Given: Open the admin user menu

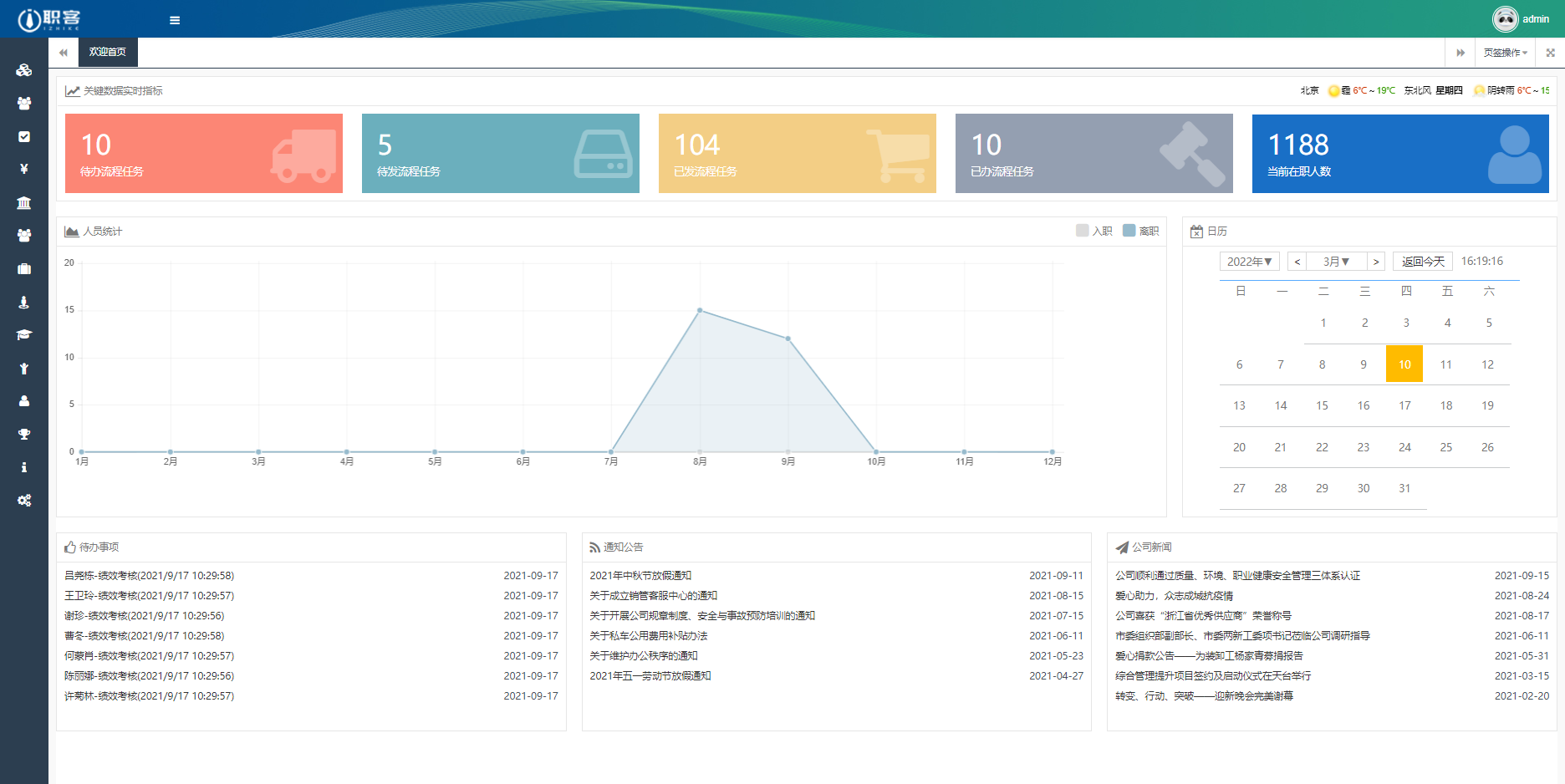Looking at the screenshot, I should 1522,18.
